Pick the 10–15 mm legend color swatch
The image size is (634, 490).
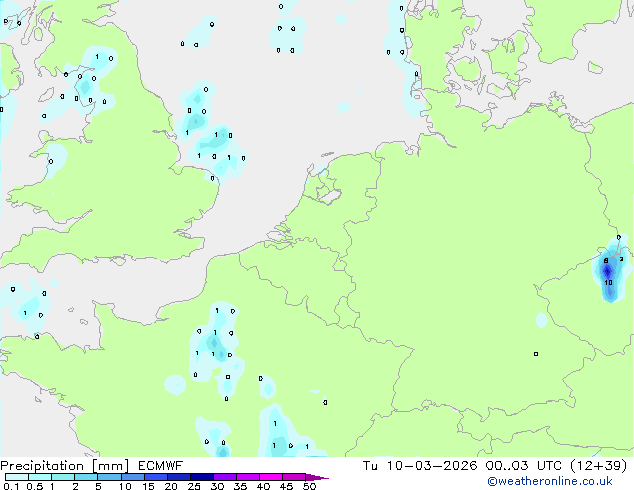pos(132,477)
